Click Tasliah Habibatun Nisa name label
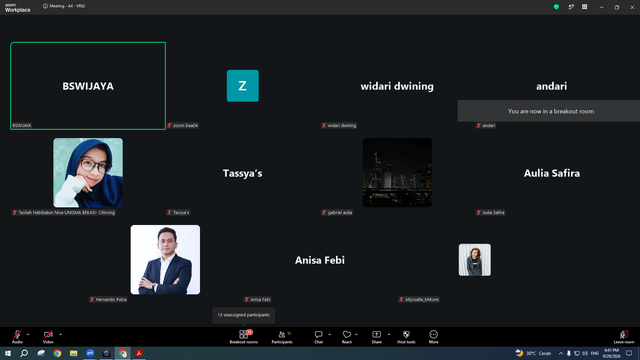 pos(64,212)
